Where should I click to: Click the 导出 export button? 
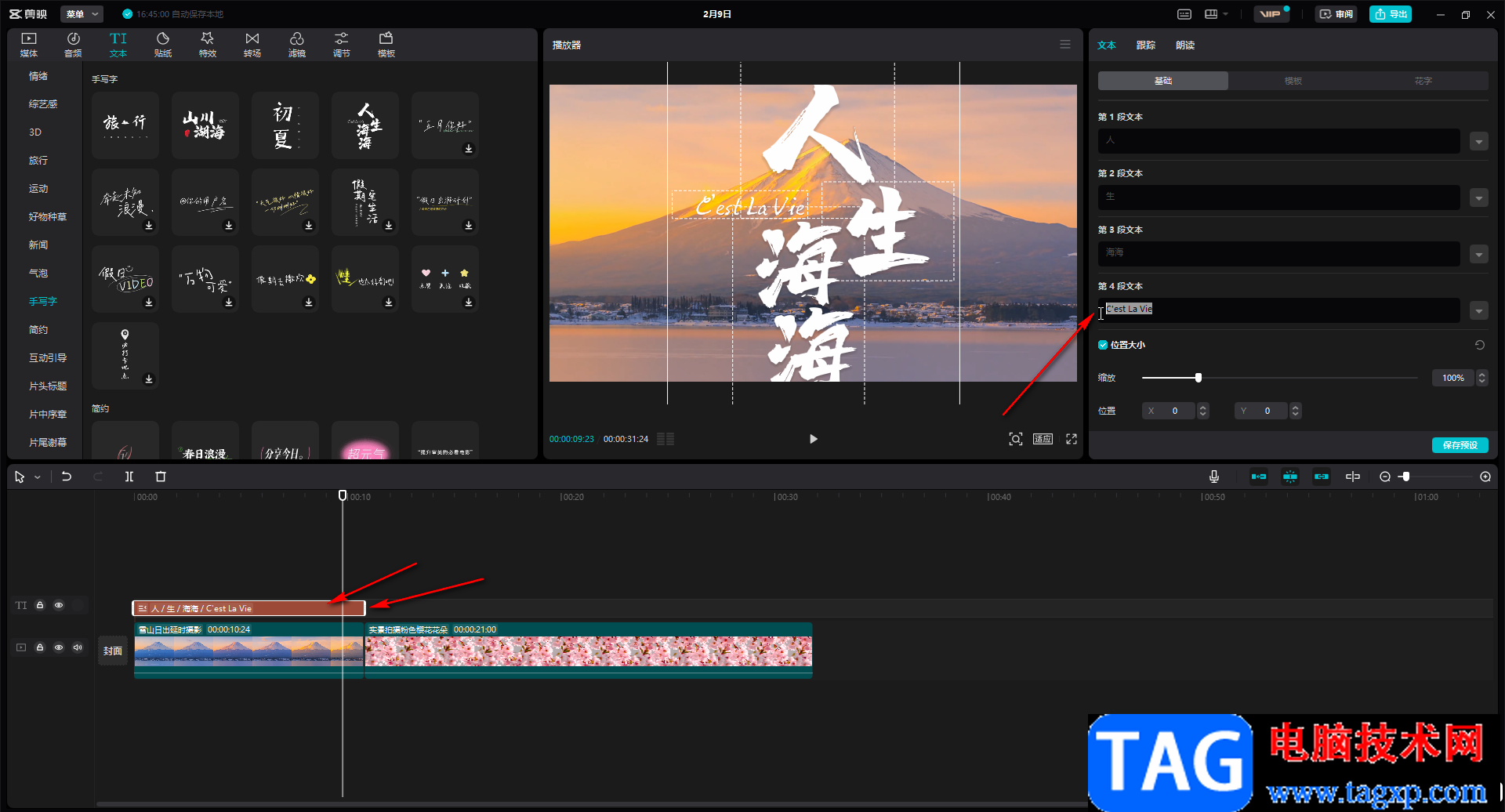click(x=1391, y=14)
